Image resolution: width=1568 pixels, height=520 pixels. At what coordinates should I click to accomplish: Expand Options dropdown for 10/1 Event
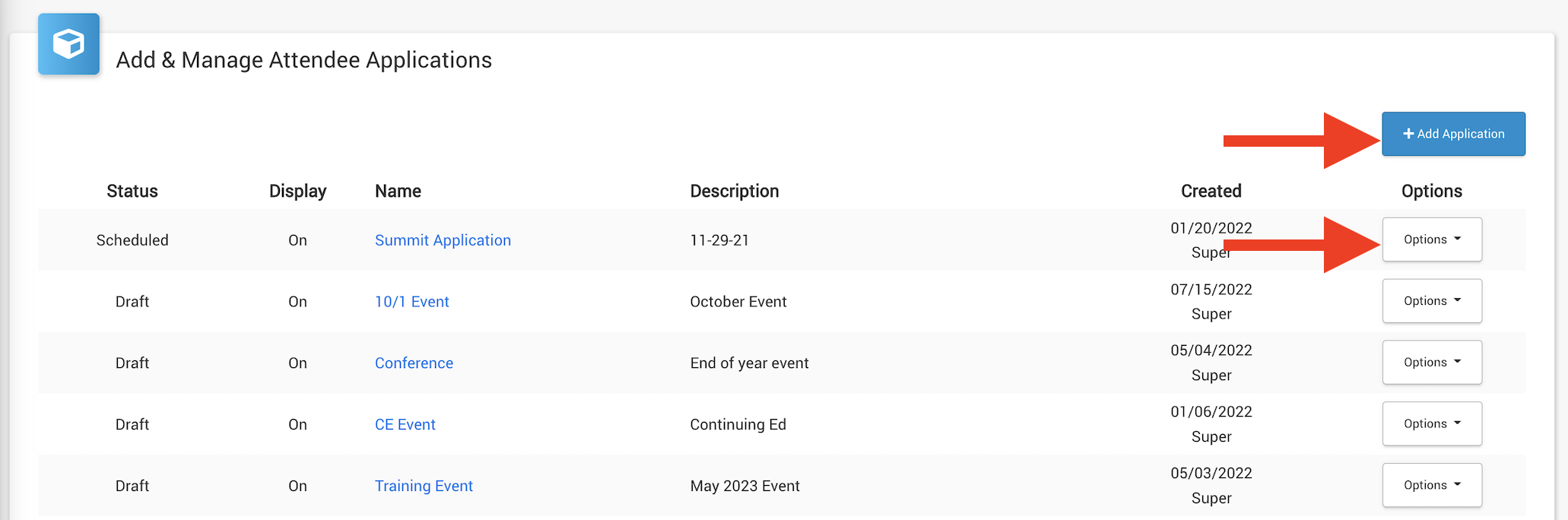coord(1432,301)
